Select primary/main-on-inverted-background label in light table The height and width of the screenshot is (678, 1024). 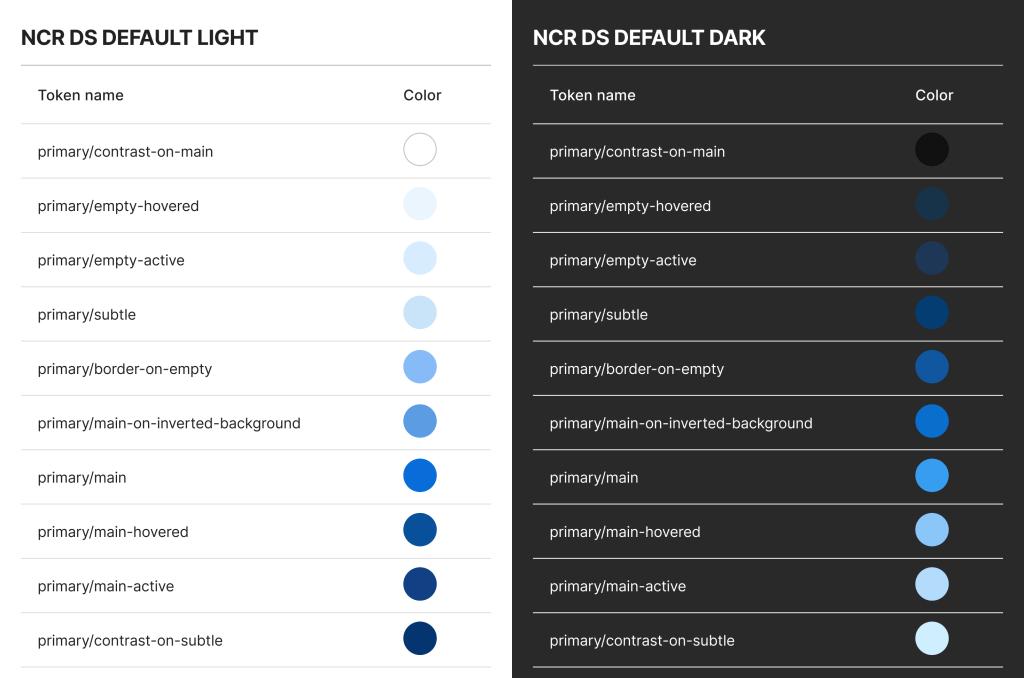169,423
